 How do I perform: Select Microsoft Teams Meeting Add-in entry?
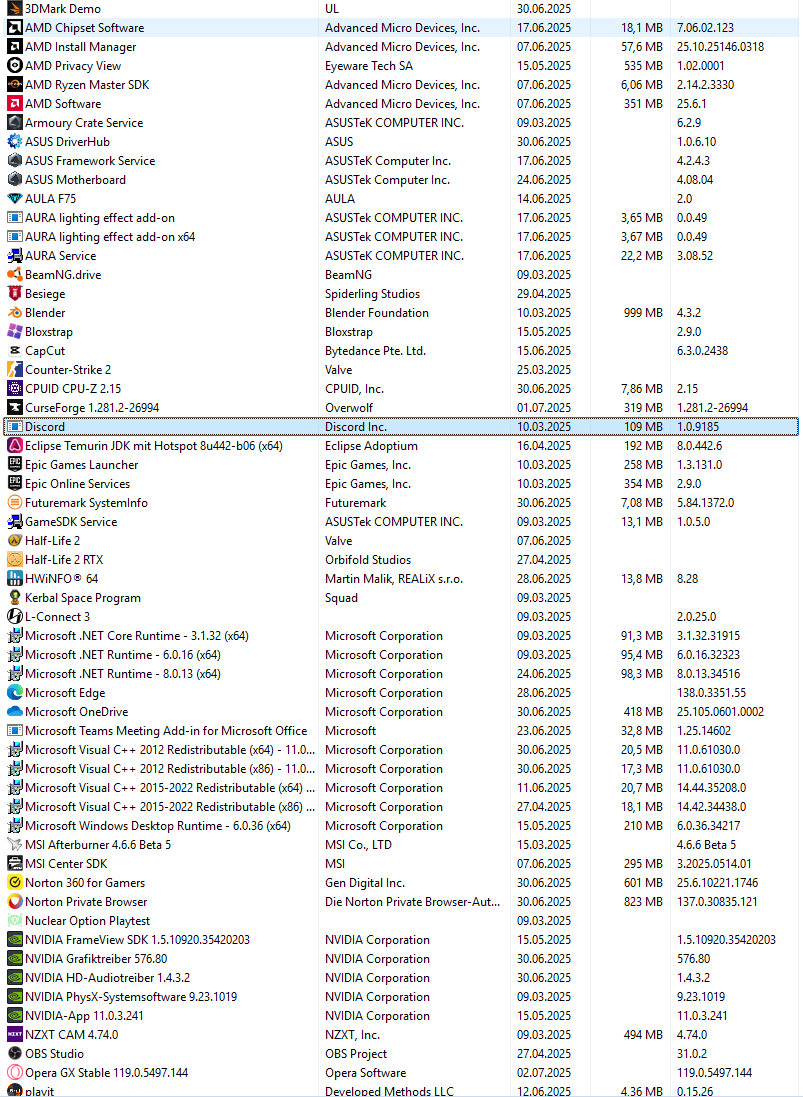(166, 730)
